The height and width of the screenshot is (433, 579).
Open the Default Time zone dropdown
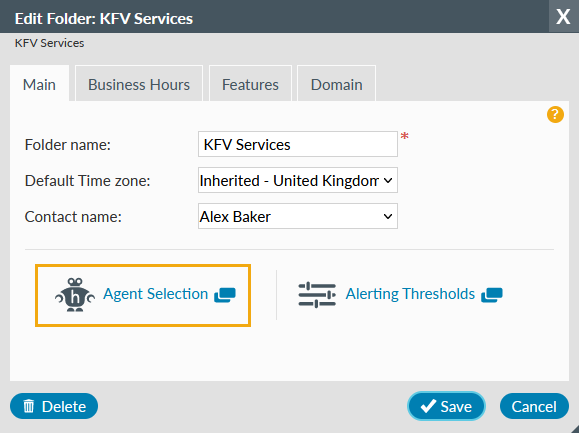[x=298, y=180]
